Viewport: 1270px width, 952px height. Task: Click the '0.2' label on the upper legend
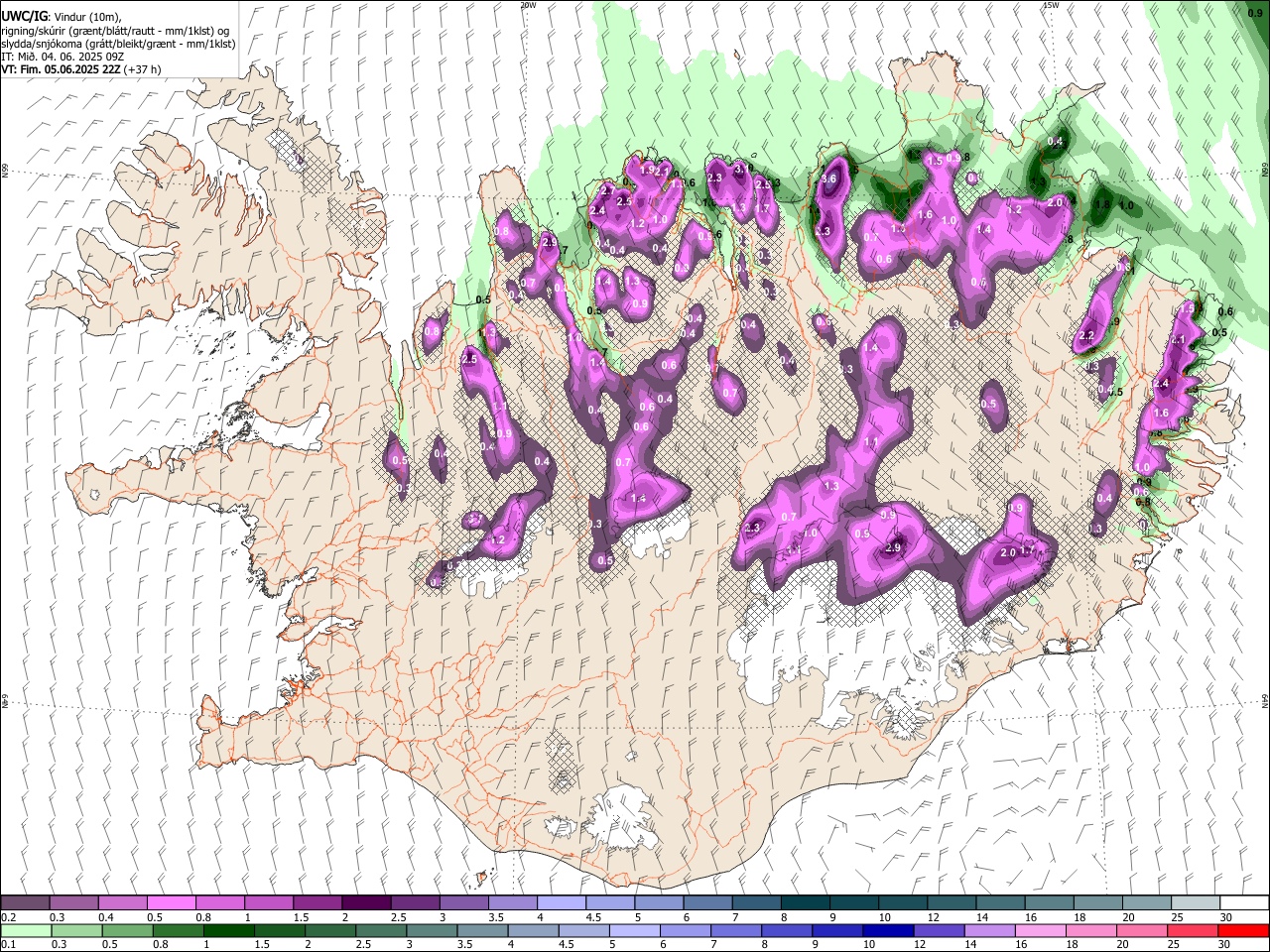click(x=8, y=917)
